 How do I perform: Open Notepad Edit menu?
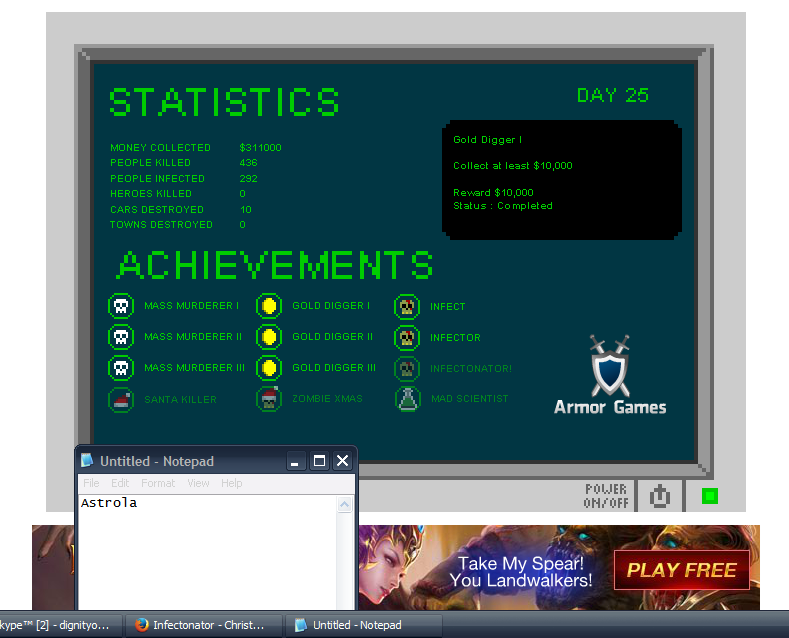point(120,483)
